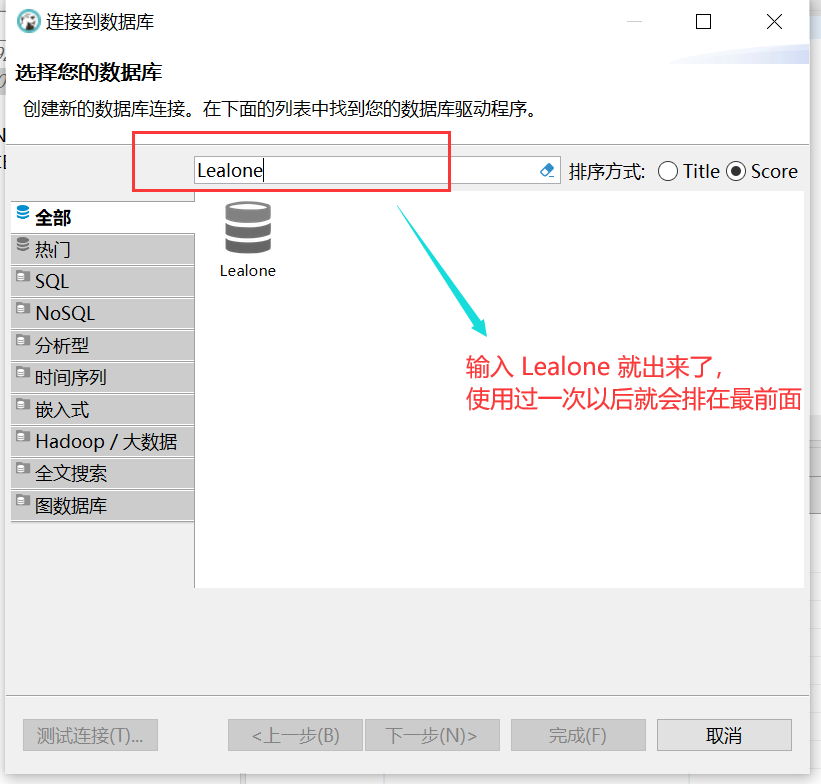The image size is (821, 784).
Task: Select the Lealone database icon
Action: (x=247, y=228)
